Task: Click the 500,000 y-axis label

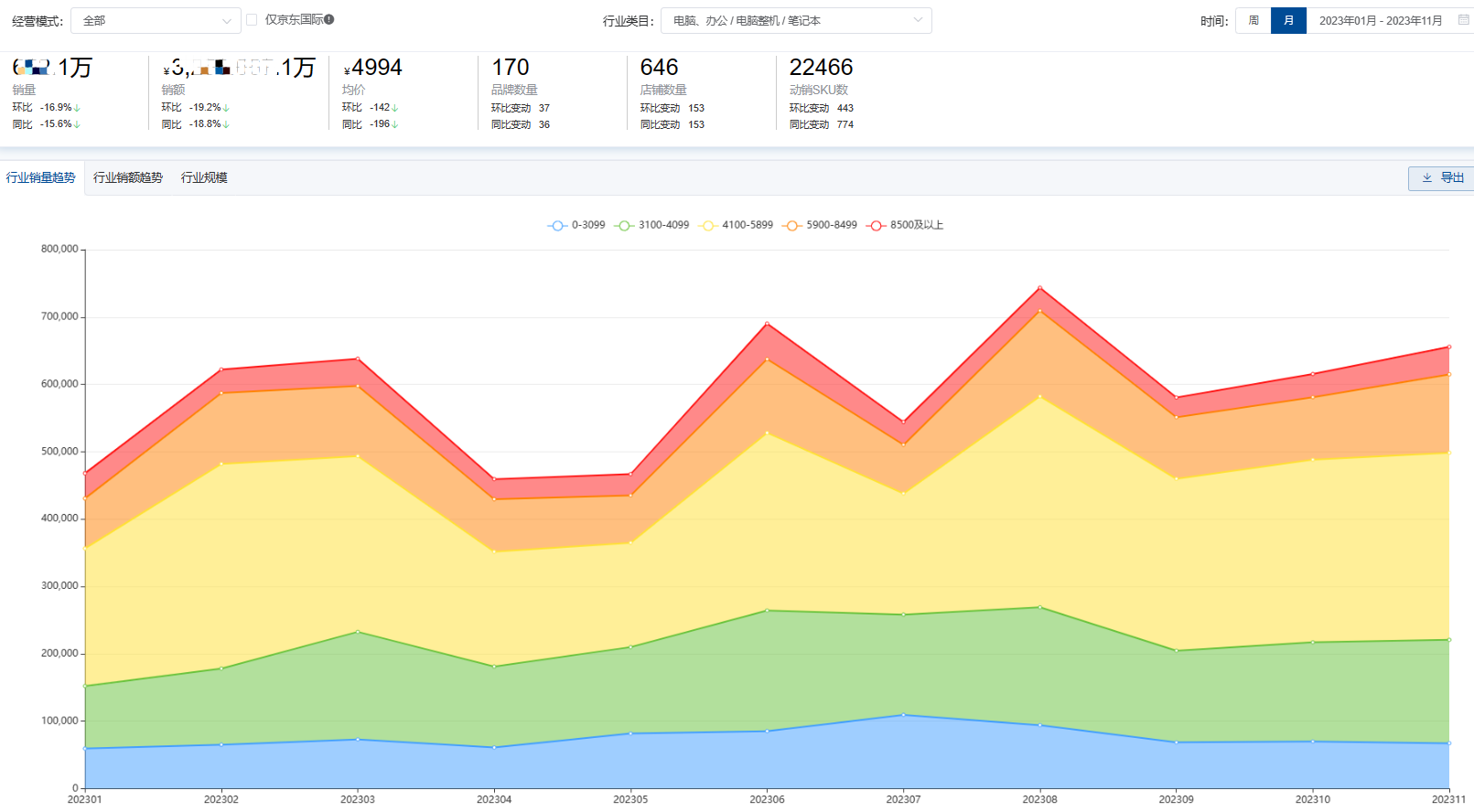Action: [x=59, y=451]
